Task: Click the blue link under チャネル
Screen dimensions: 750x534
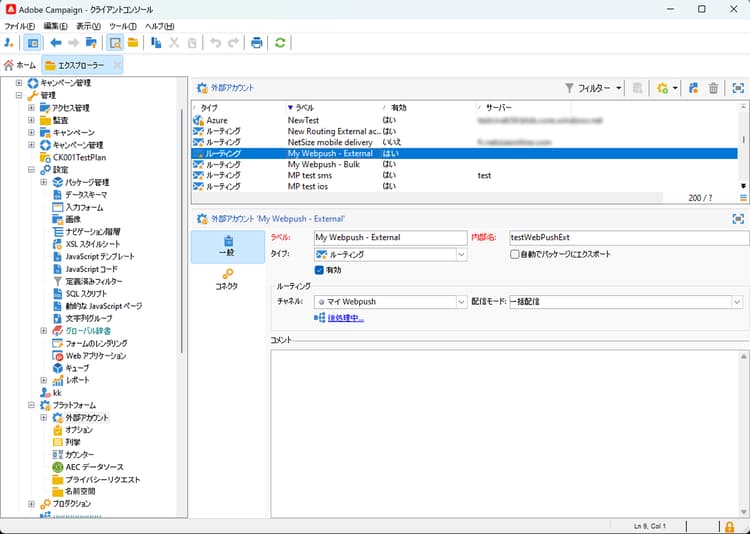Action: (345, 318)
